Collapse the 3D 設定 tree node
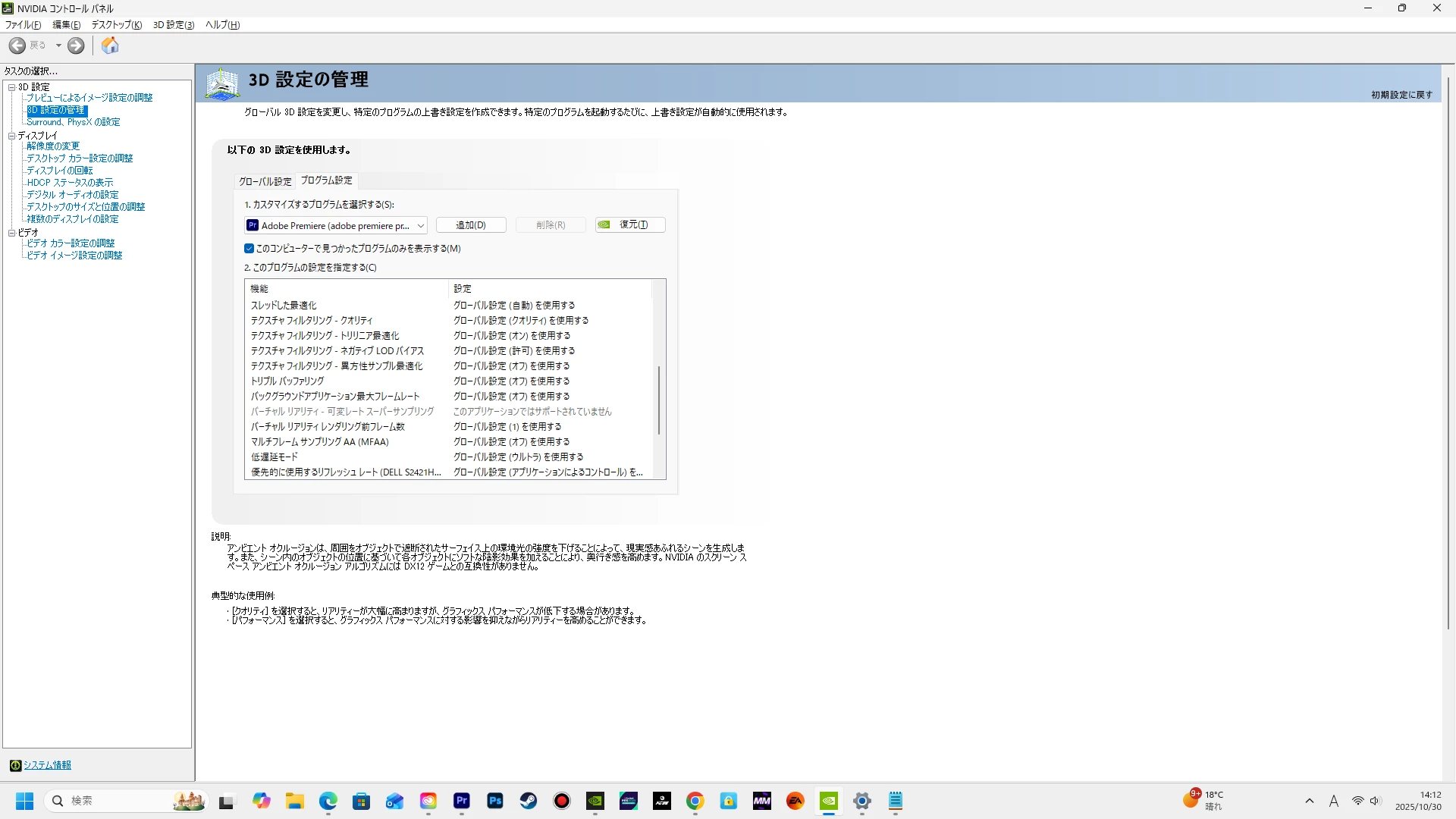The image size is (1456, 819). coord(12,87)
